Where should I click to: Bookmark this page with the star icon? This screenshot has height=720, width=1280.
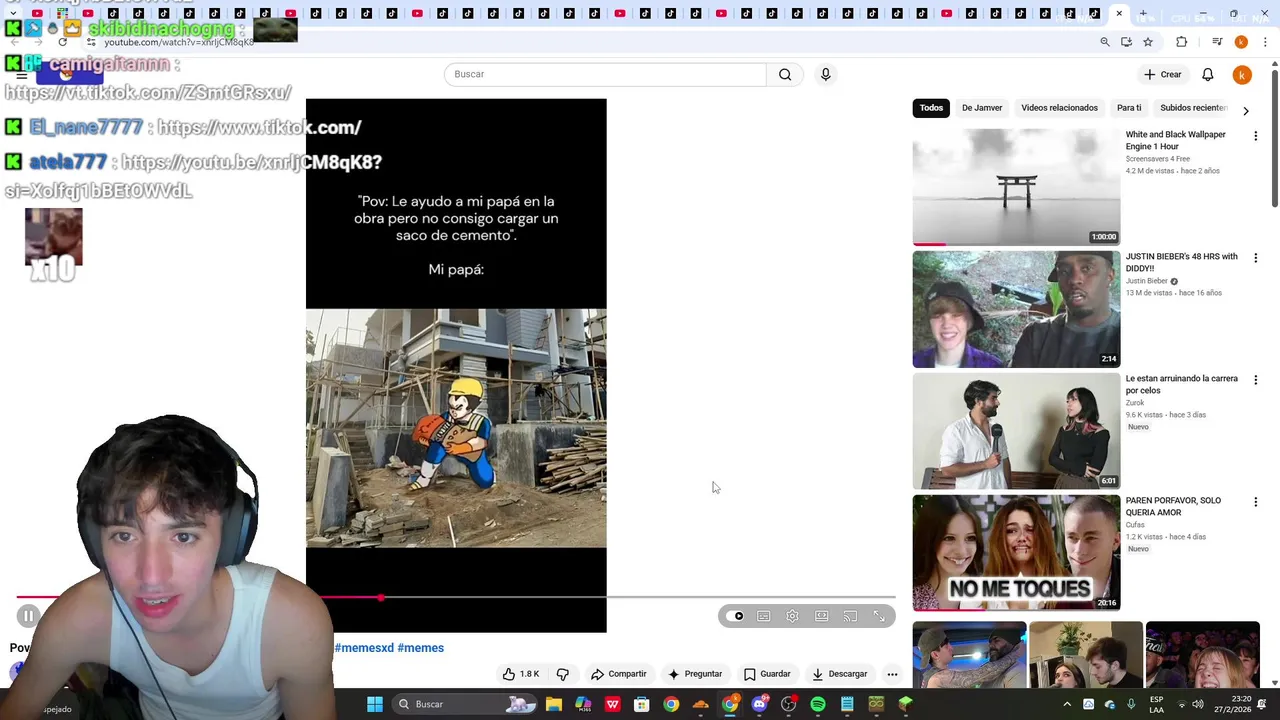(x=1148, y=42)
